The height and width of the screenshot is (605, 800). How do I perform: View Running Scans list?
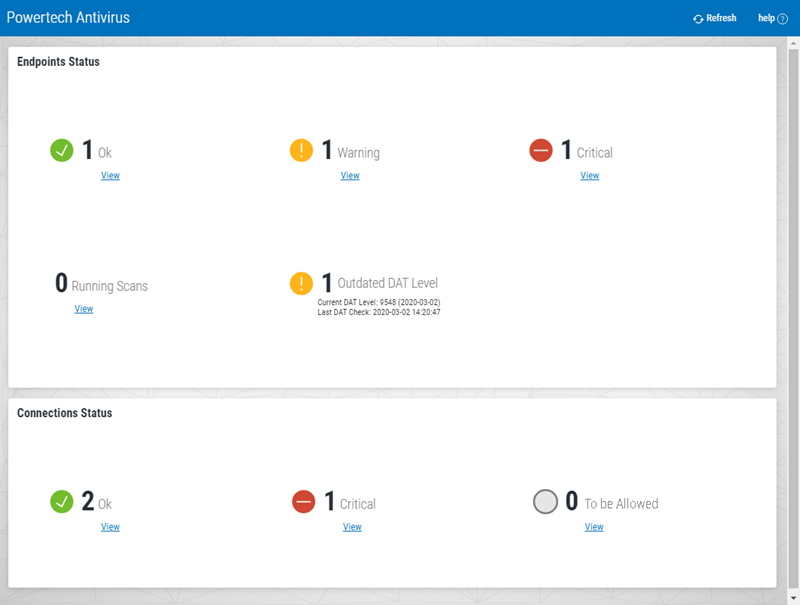point(84,309)
